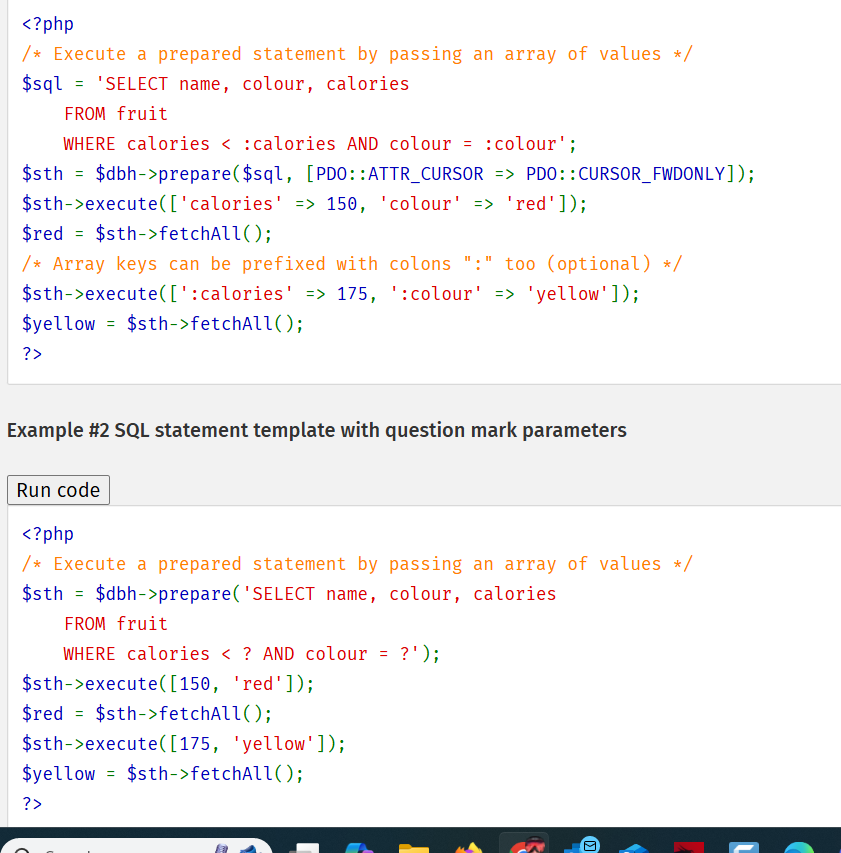The height and width of the screenshot is (853, 841).
Task: Click the highlighted dark app icon on taskbar
Action: [x=524, y=845]
